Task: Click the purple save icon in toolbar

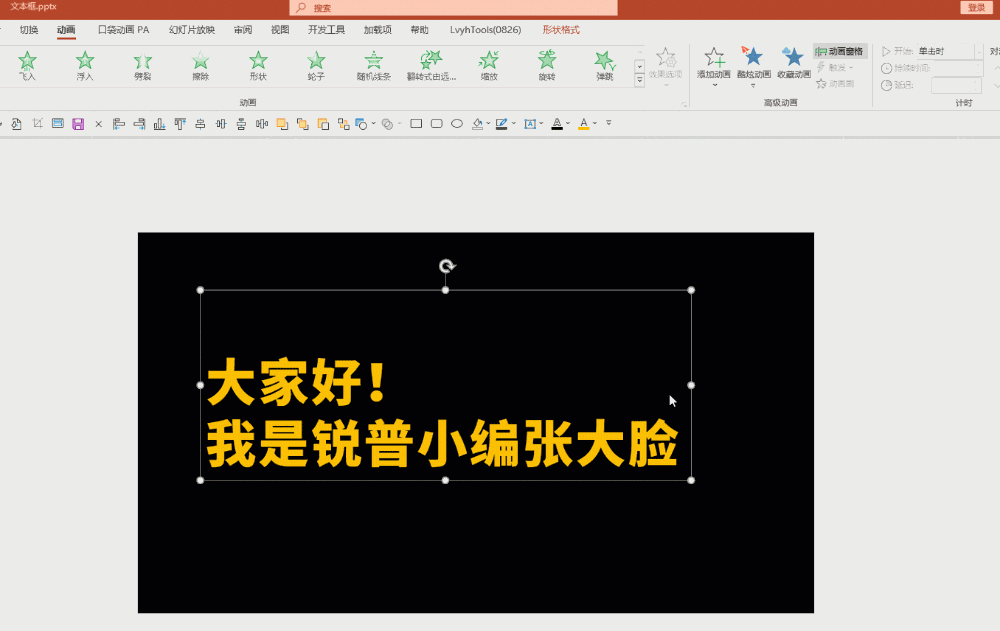Action: pyautogui.click(x=78, y=124)
